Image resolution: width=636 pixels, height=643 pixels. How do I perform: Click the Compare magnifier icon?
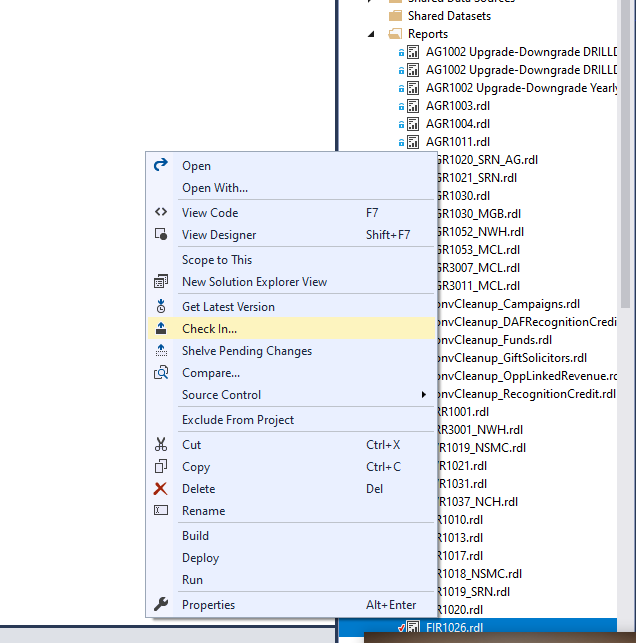coord(161,372)
